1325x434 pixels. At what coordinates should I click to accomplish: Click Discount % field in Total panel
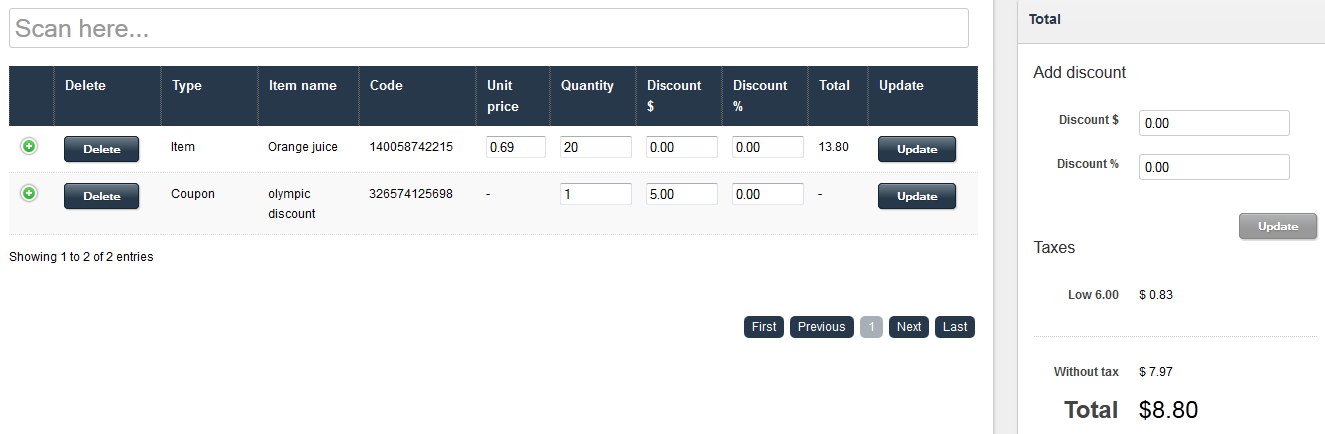(x=1213, y=167)
